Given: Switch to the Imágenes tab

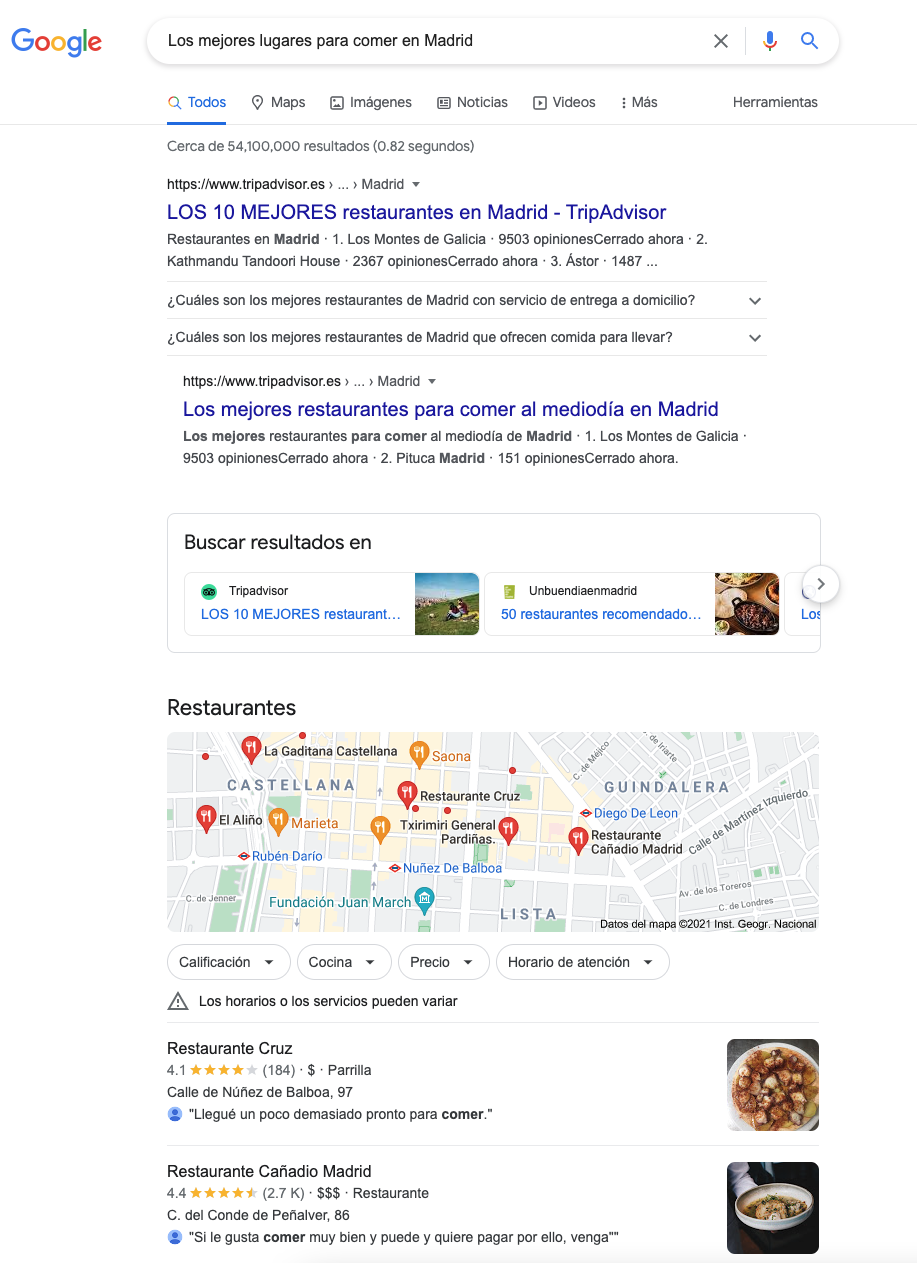Looking at the screenshot, I should click(371, 102).
